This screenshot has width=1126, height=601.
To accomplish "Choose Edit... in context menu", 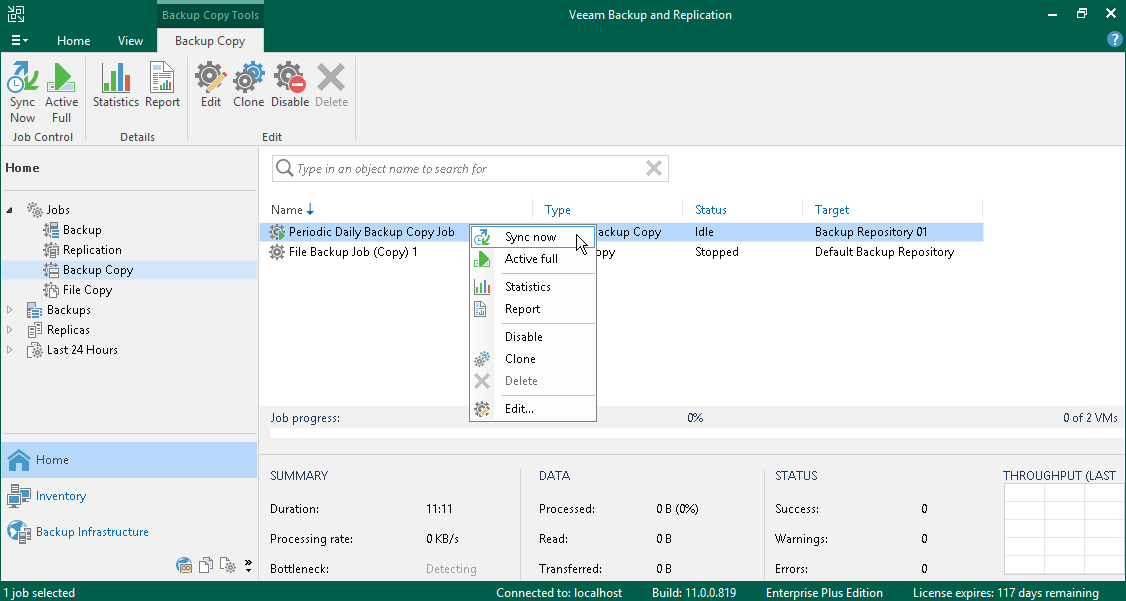I will [x=533, y=409].
